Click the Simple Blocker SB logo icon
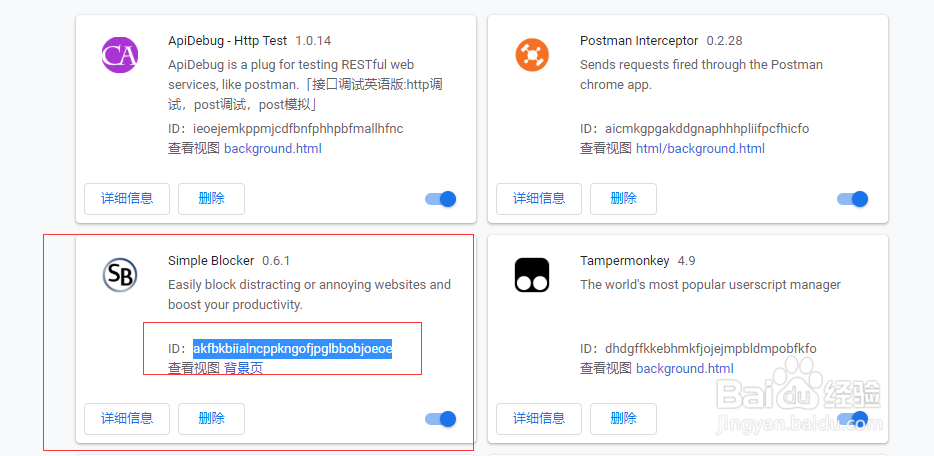 coord(120,275)
